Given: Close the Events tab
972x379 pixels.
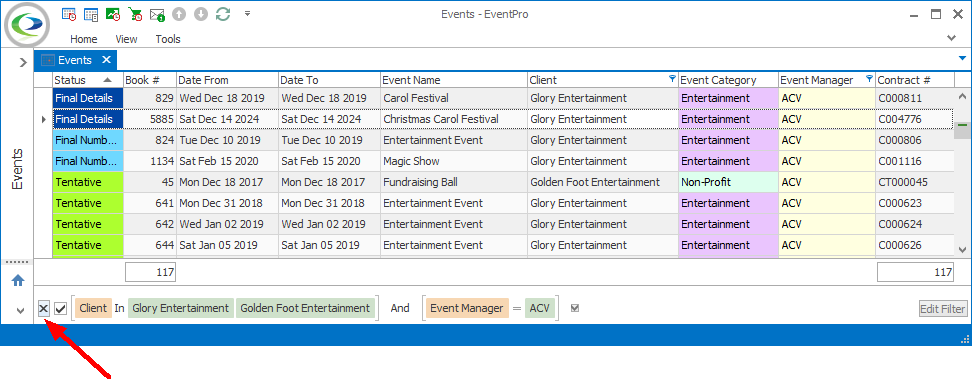Looking at the screenshot, I should [x=106, y=60].
